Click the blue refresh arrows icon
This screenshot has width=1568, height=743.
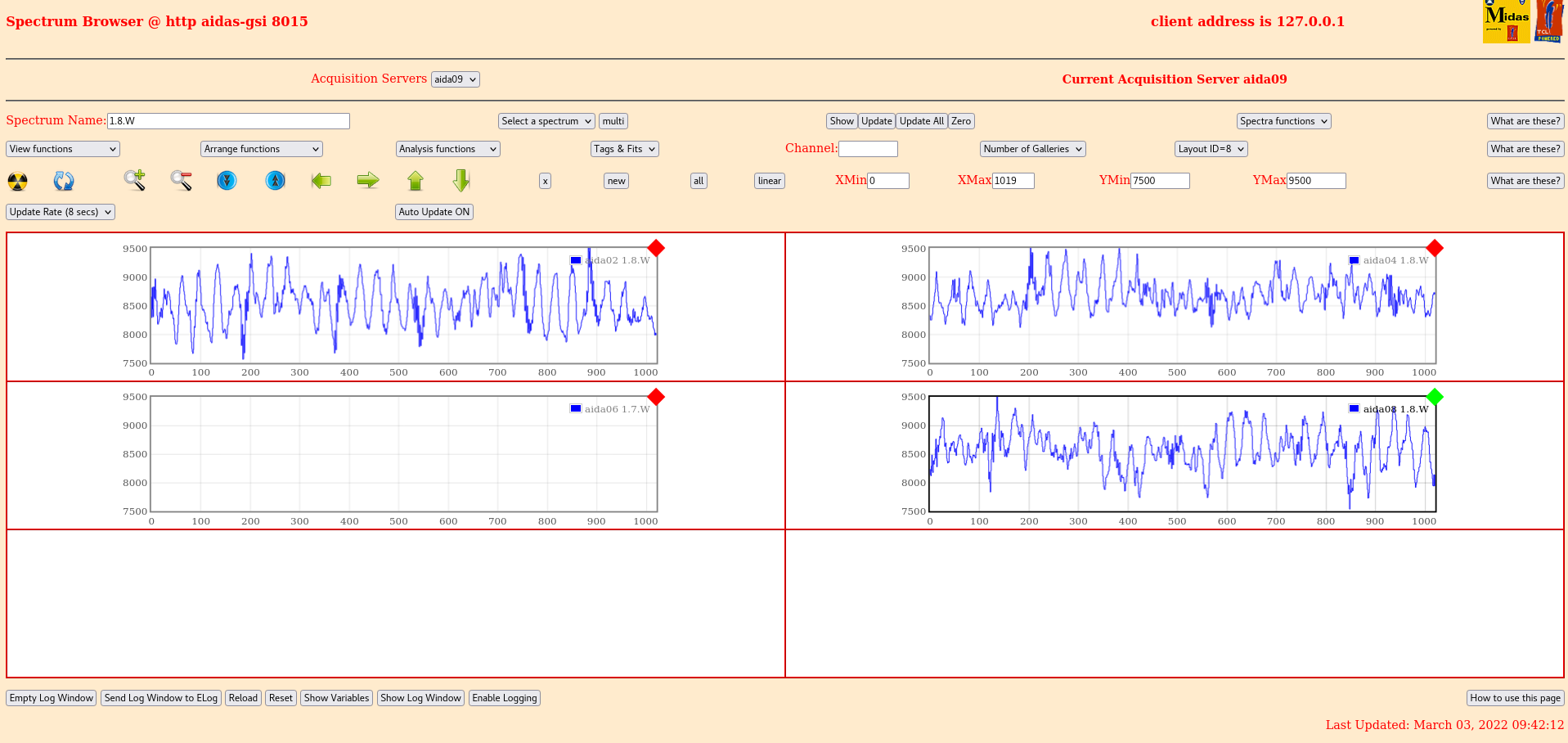click(64, 181)
